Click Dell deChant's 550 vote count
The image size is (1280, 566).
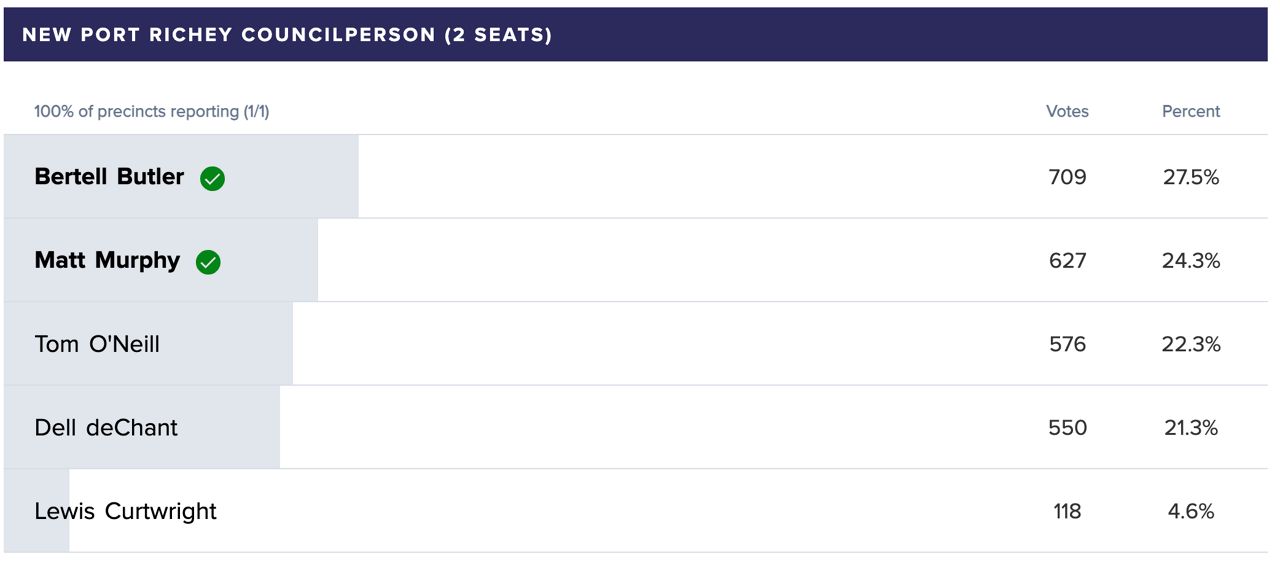pyautogui.click(x=1067, y=428)
